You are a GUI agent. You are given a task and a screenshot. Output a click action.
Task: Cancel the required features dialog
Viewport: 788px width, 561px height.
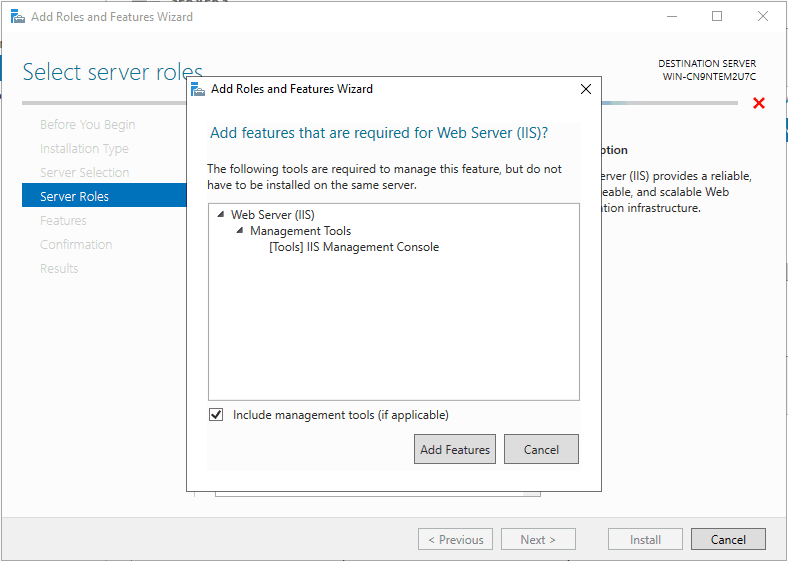point(541,450)
